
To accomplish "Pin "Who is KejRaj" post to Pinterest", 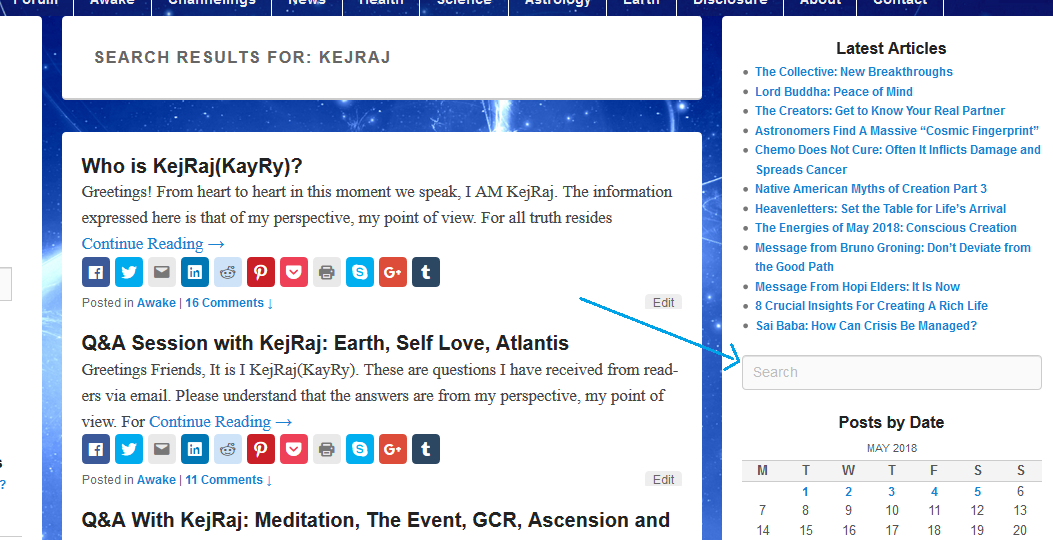I will tap(261, 272).
